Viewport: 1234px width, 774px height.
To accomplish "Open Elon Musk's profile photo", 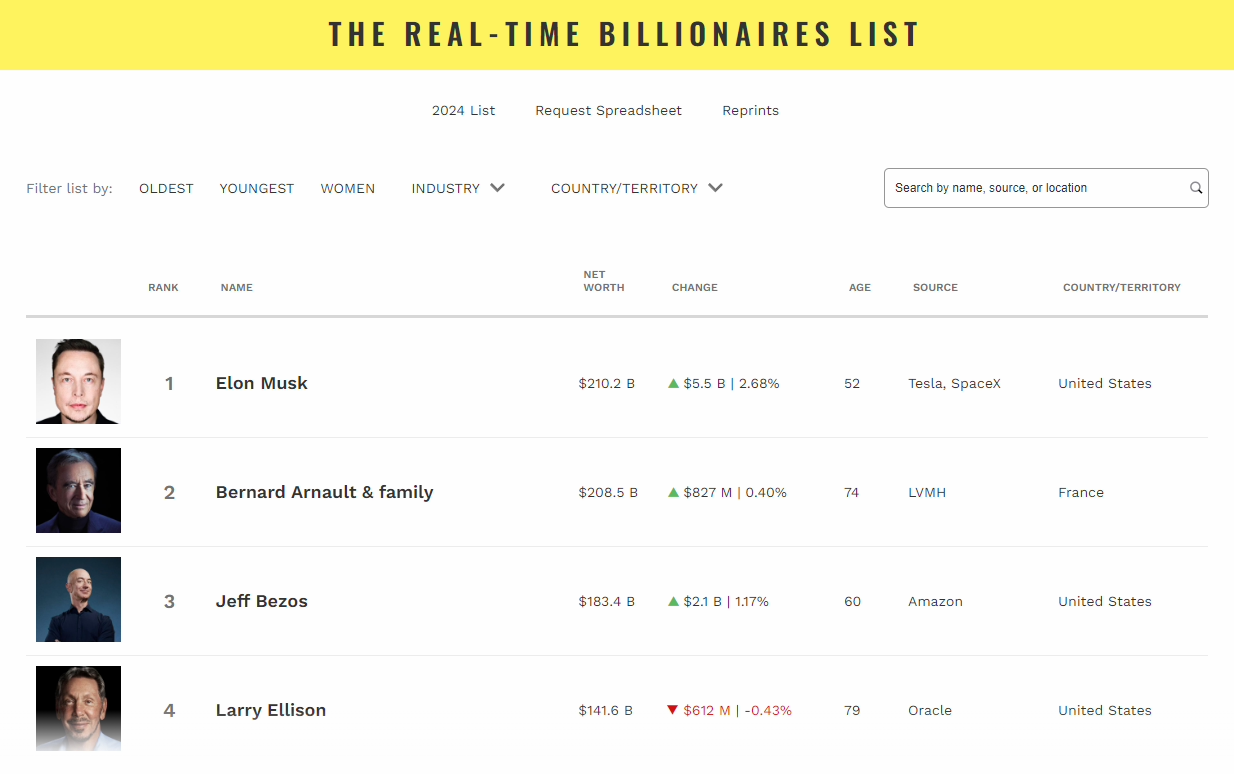I will click(x=78, y=381).
